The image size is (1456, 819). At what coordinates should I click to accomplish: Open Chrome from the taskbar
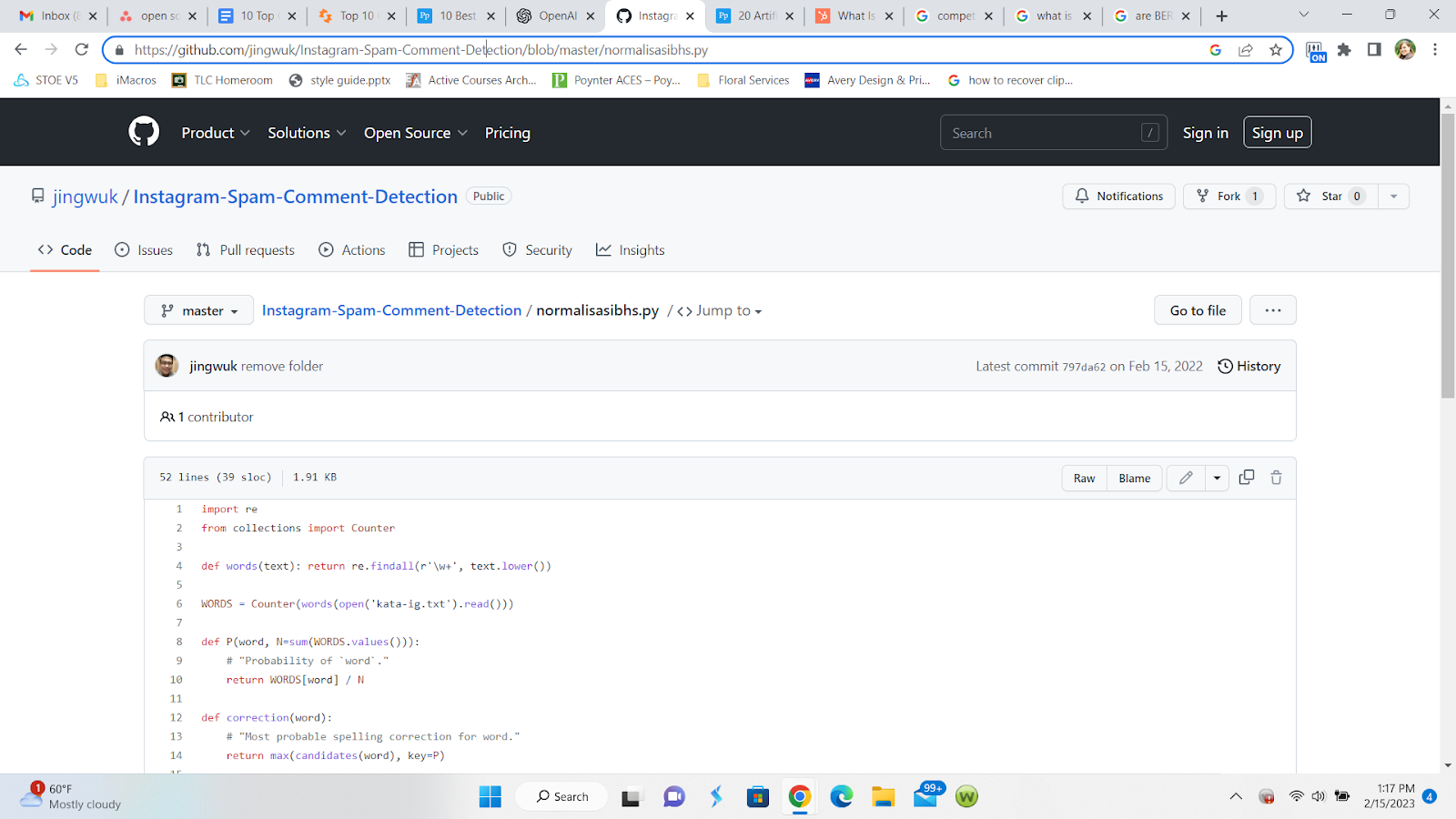(799, 796)
